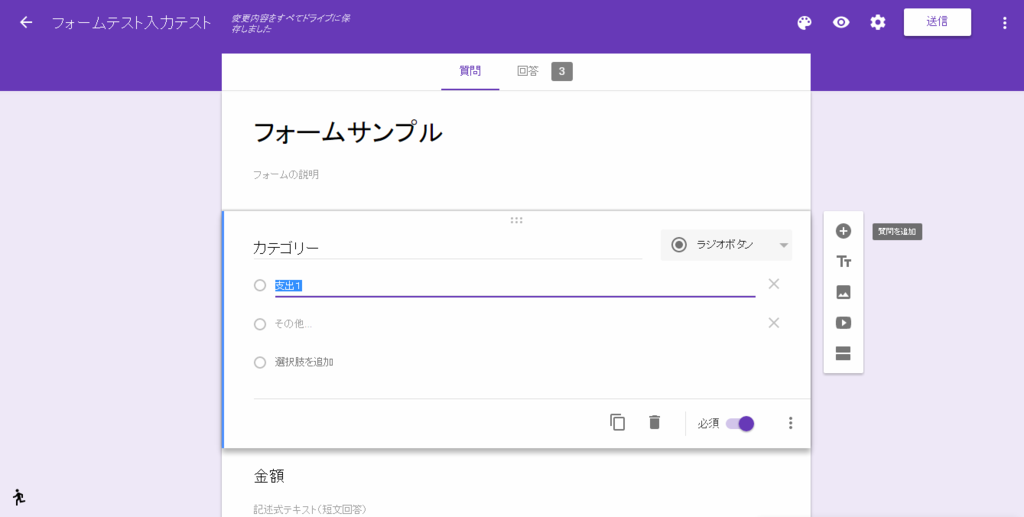The width and height of the screenshot is (1024, 517).
Task: Select the radio circle beside その他
Action: click(x=260, y=324)
